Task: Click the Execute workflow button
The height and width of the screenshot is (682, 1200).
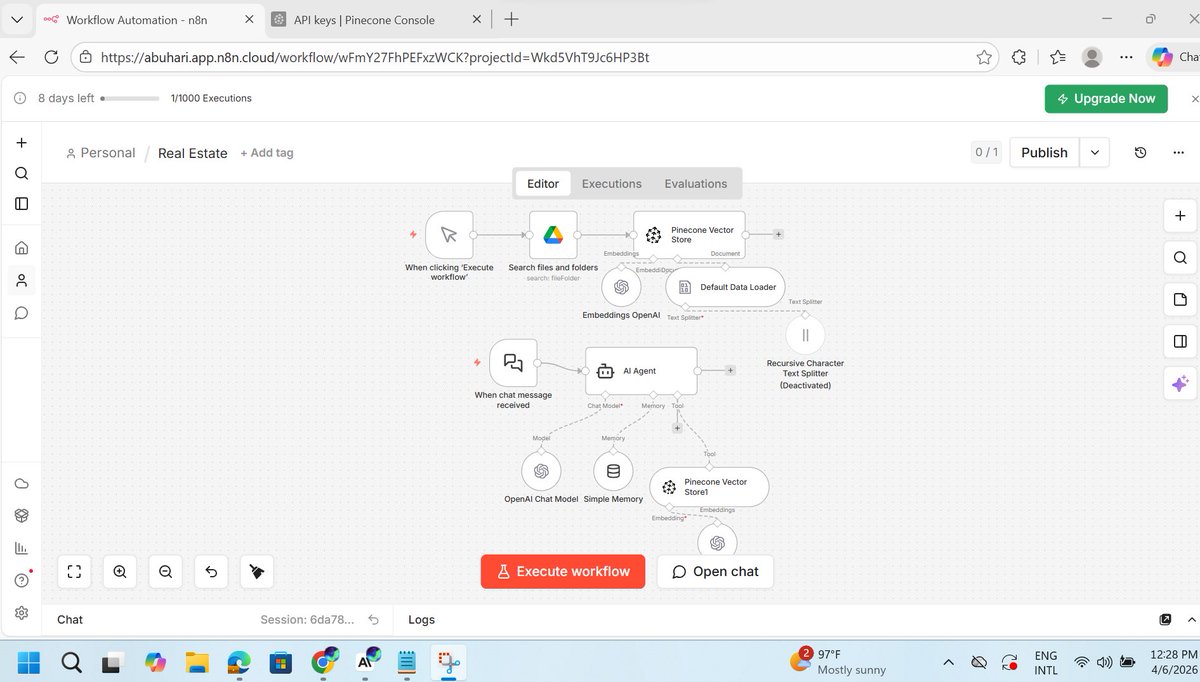Action: click(562, 571)
